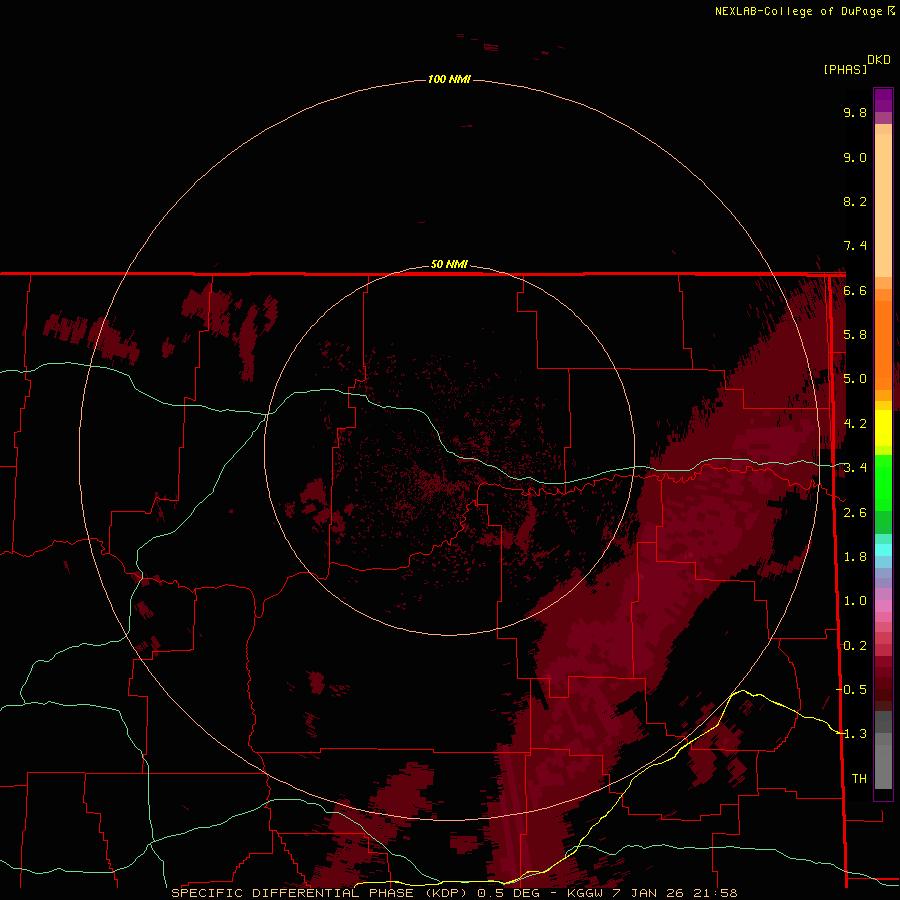
Task: Click the 7.4 scale value
Action: 855,246
